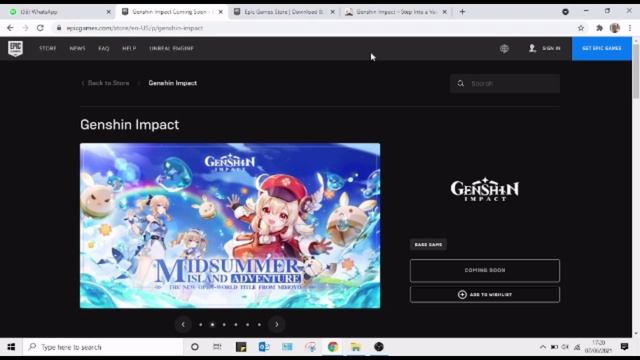Open a new browser tab

pyautogui.click(x=462, y=12)
